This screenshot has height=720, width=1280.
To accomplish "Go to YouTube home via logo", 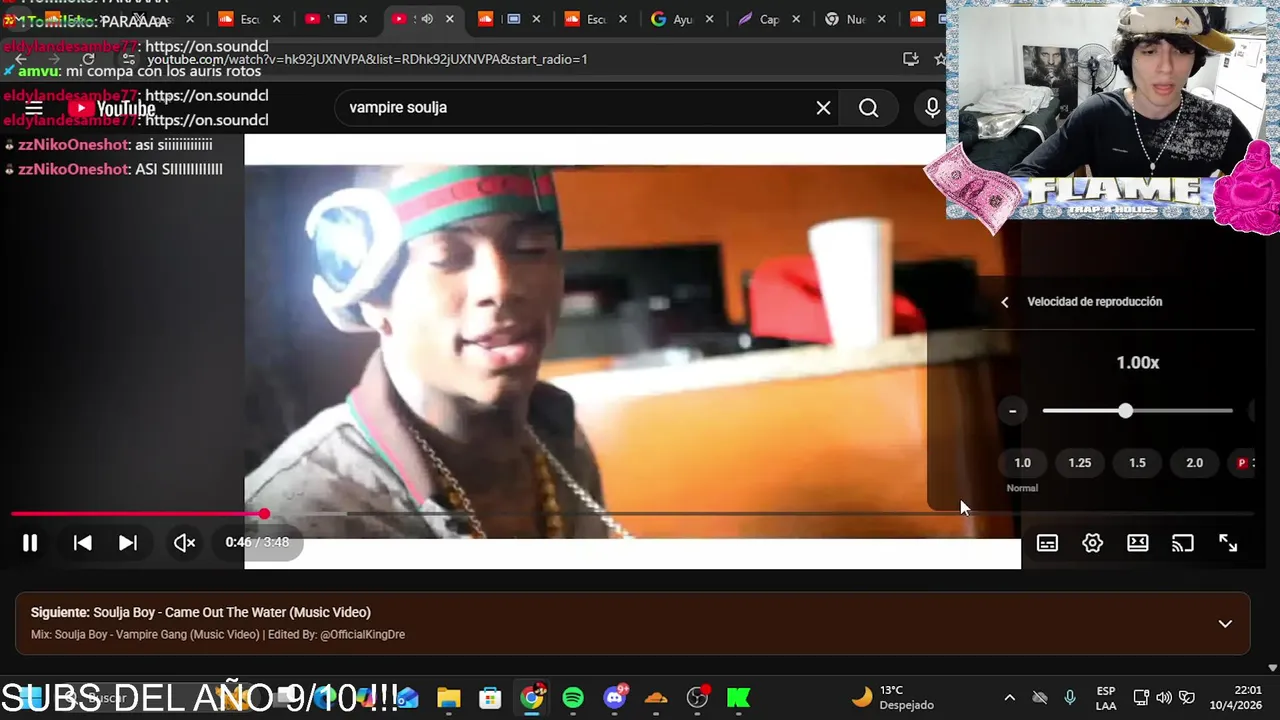I will (112, 108).
